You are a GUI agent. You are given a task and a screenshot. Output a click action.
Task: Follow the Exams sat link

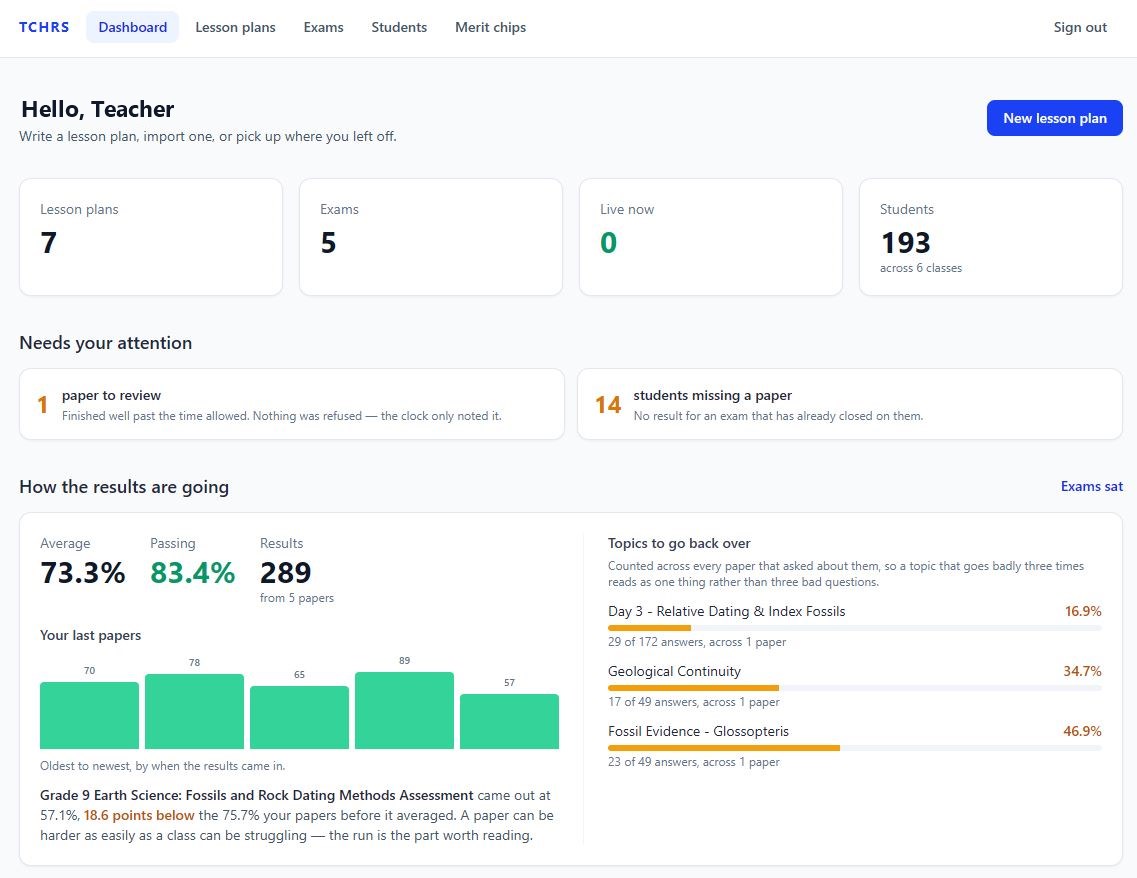[1091, 486]
